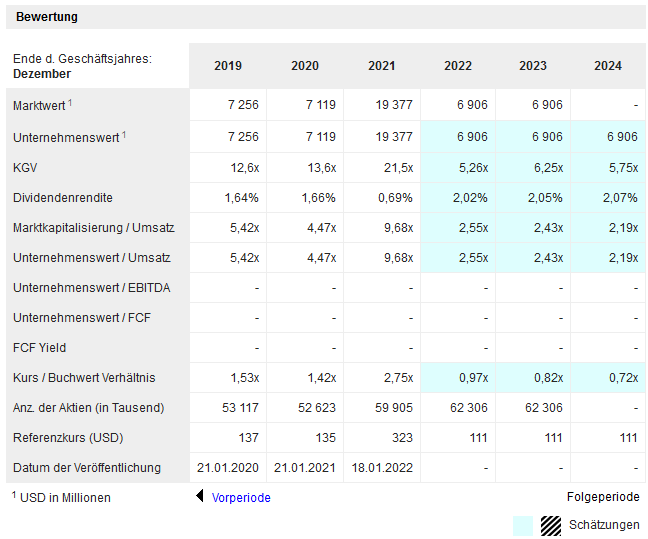
Task: Click the hatched Schätzungen legend icon
Action: pyautogui.click(x=551, y=525)
